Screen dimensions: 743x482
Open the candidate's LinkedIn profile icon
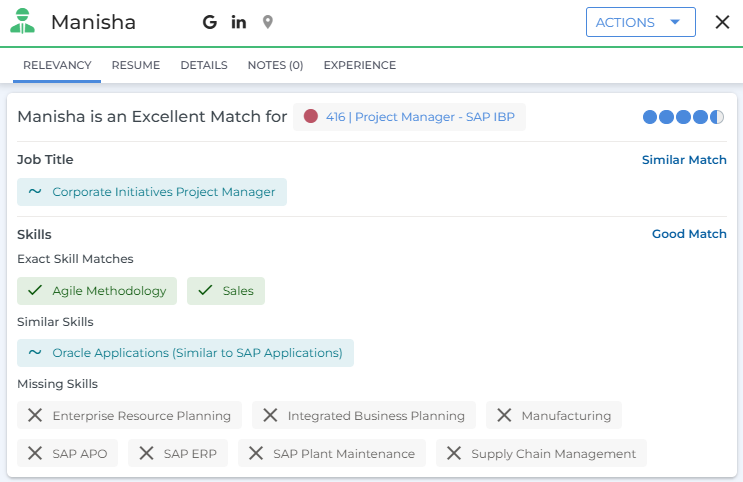tap(238, 22)
